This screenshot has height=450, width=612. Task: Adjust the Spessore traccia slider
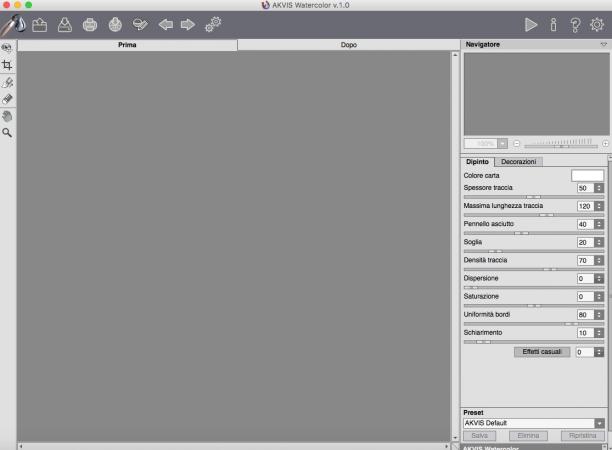534,197
